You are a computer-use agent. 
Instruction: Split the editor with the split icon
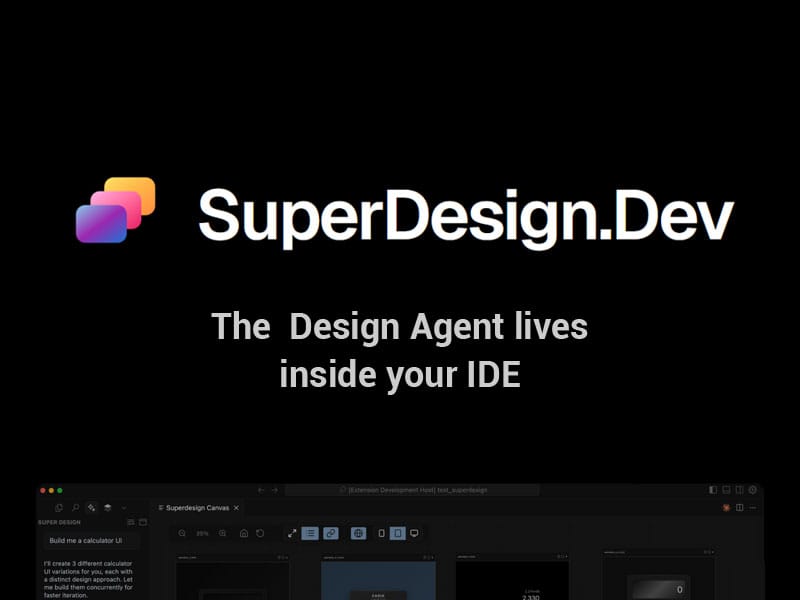(x=739, y=508)
